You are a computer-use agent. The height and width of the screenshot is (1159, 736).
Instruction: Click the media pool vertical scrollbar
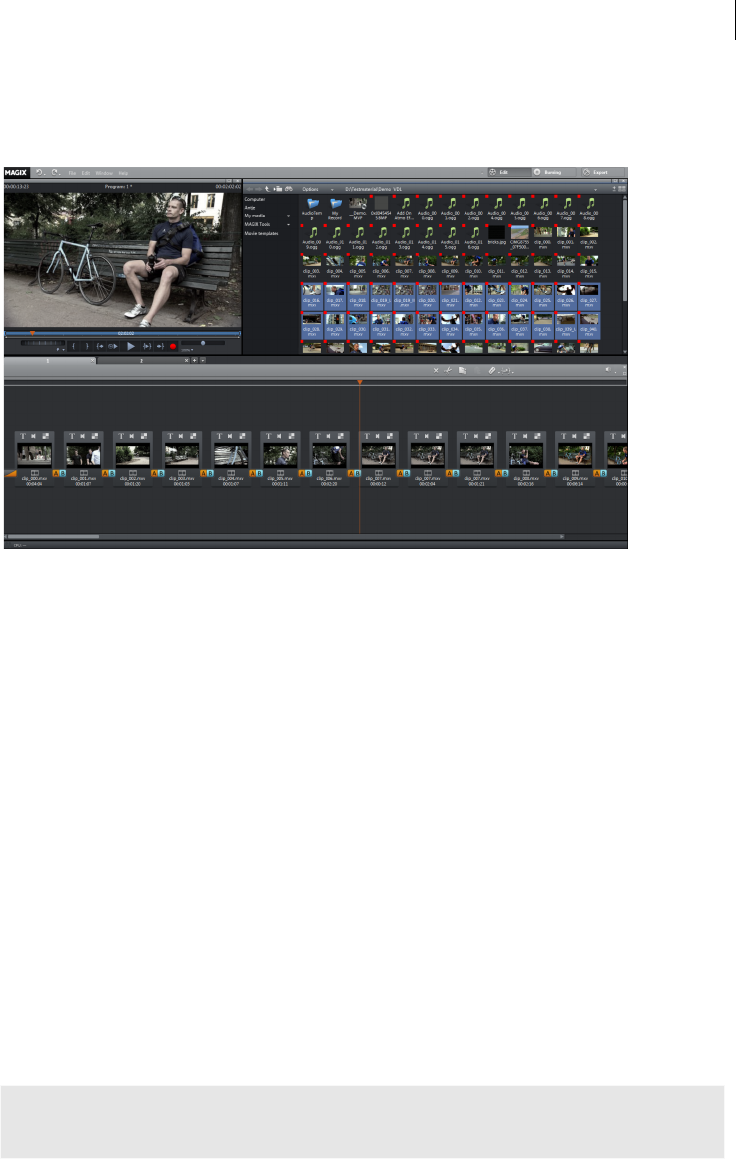(624, 249)
